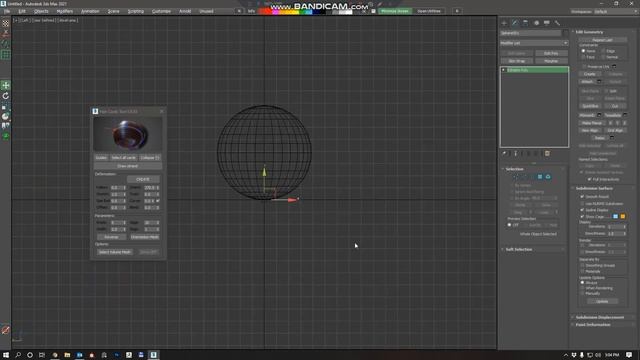This screenshot has width=640, height=360.
Task: Open the Animation menu
Action: [x=90, y=11]
